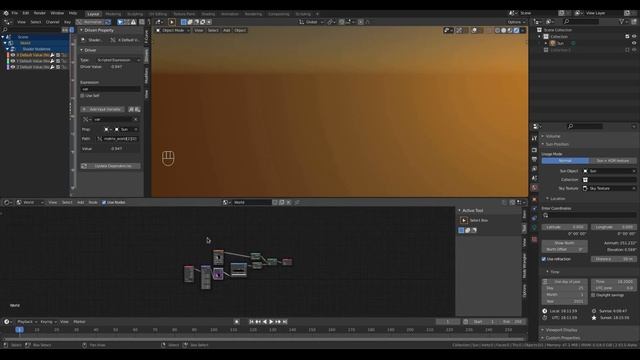Collapse the Driven Property panel
Viewport: 640px width, 360px height.
(81, 30)
